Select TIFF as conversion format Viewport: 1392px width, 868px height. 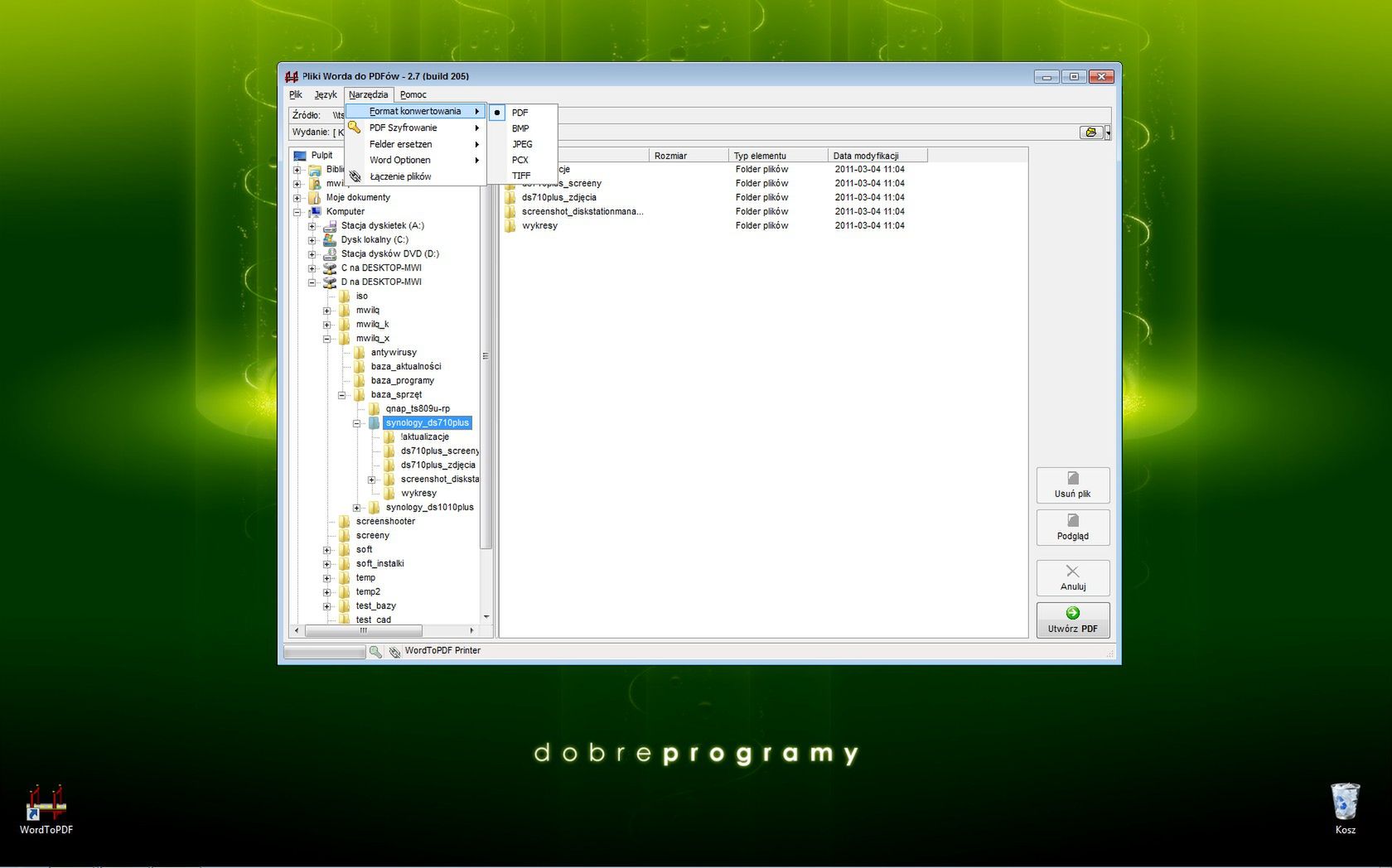523,175
